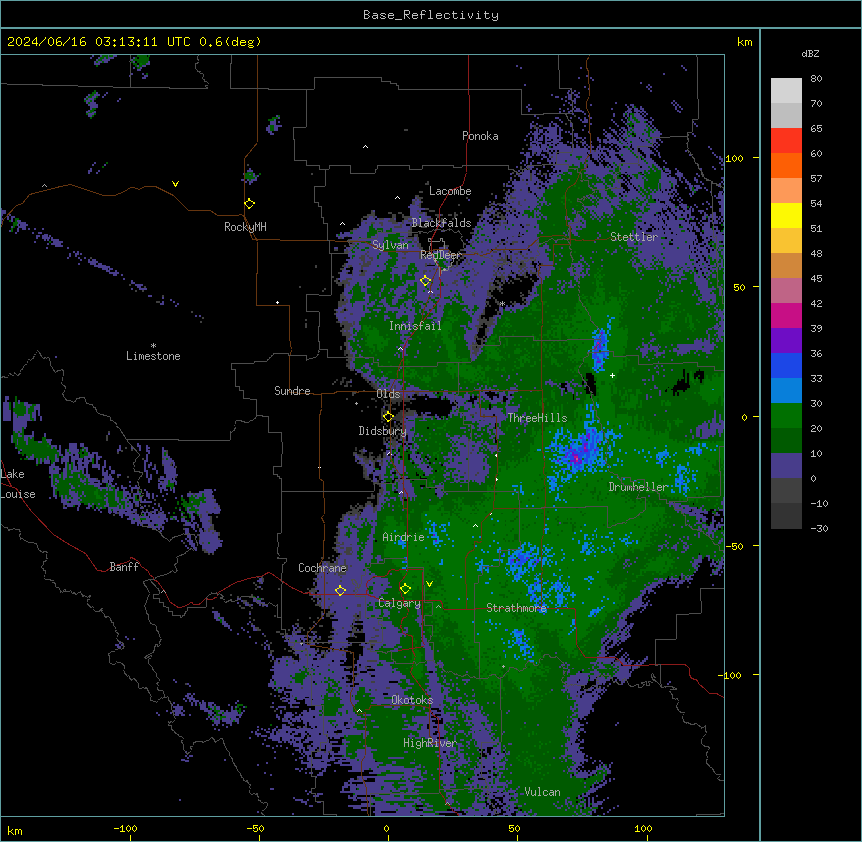Click the Base_Reflectivity title

point(430,15)
